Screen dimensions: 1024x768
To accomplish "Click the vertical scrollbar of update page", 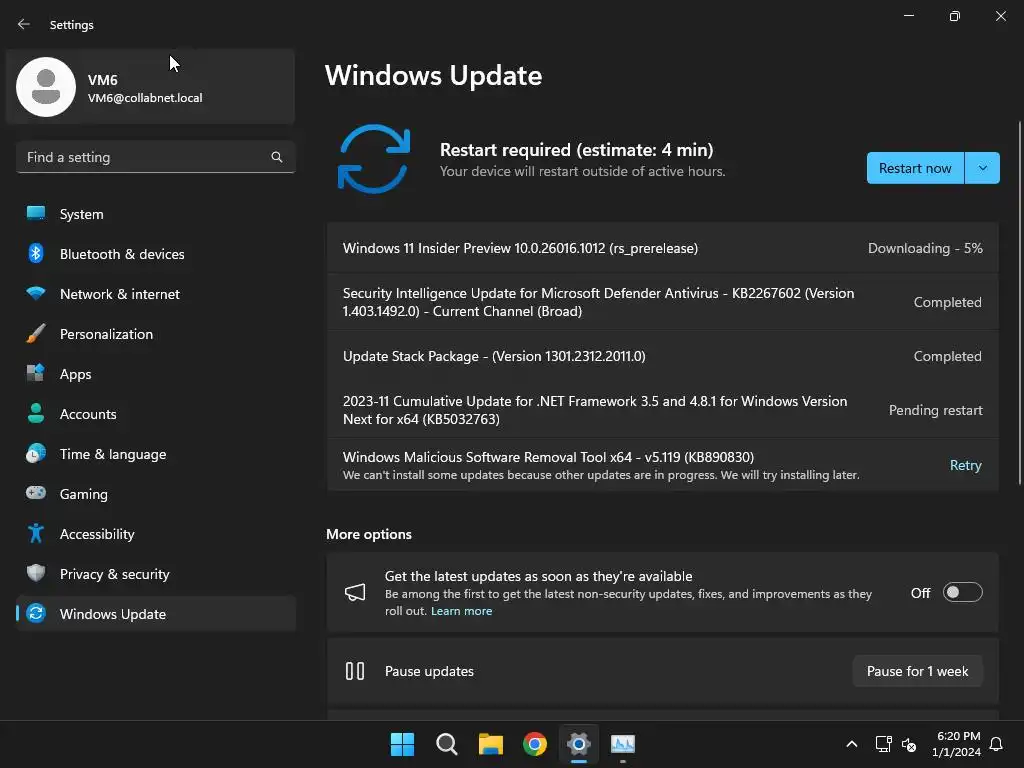I will point(1019,303).
